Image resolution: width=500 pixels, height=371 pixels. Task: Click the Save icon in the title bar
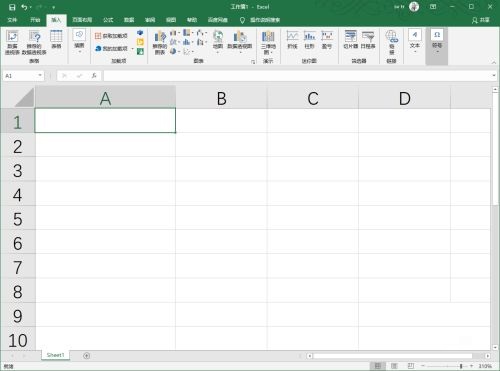tap(12, 7)
